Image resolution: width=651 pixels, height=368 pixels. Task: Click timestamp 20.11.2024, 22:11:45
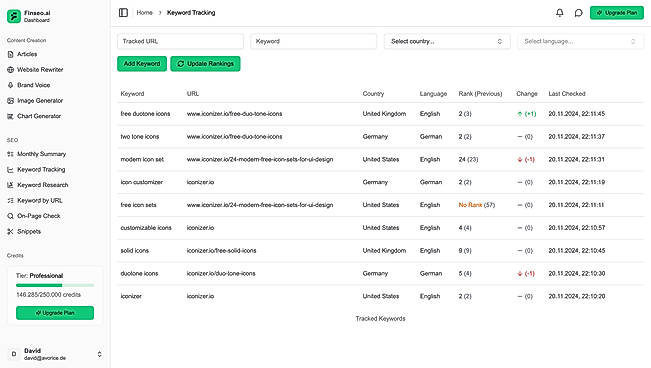pos(577,114)
